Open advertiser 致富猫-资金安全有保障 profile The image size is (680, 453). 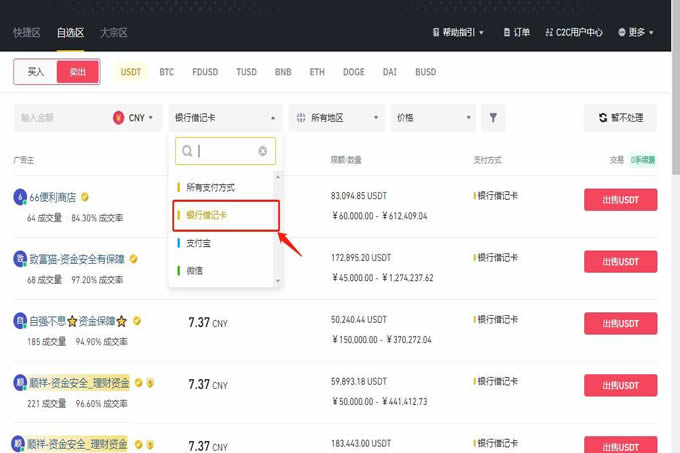tap(77, 259)
